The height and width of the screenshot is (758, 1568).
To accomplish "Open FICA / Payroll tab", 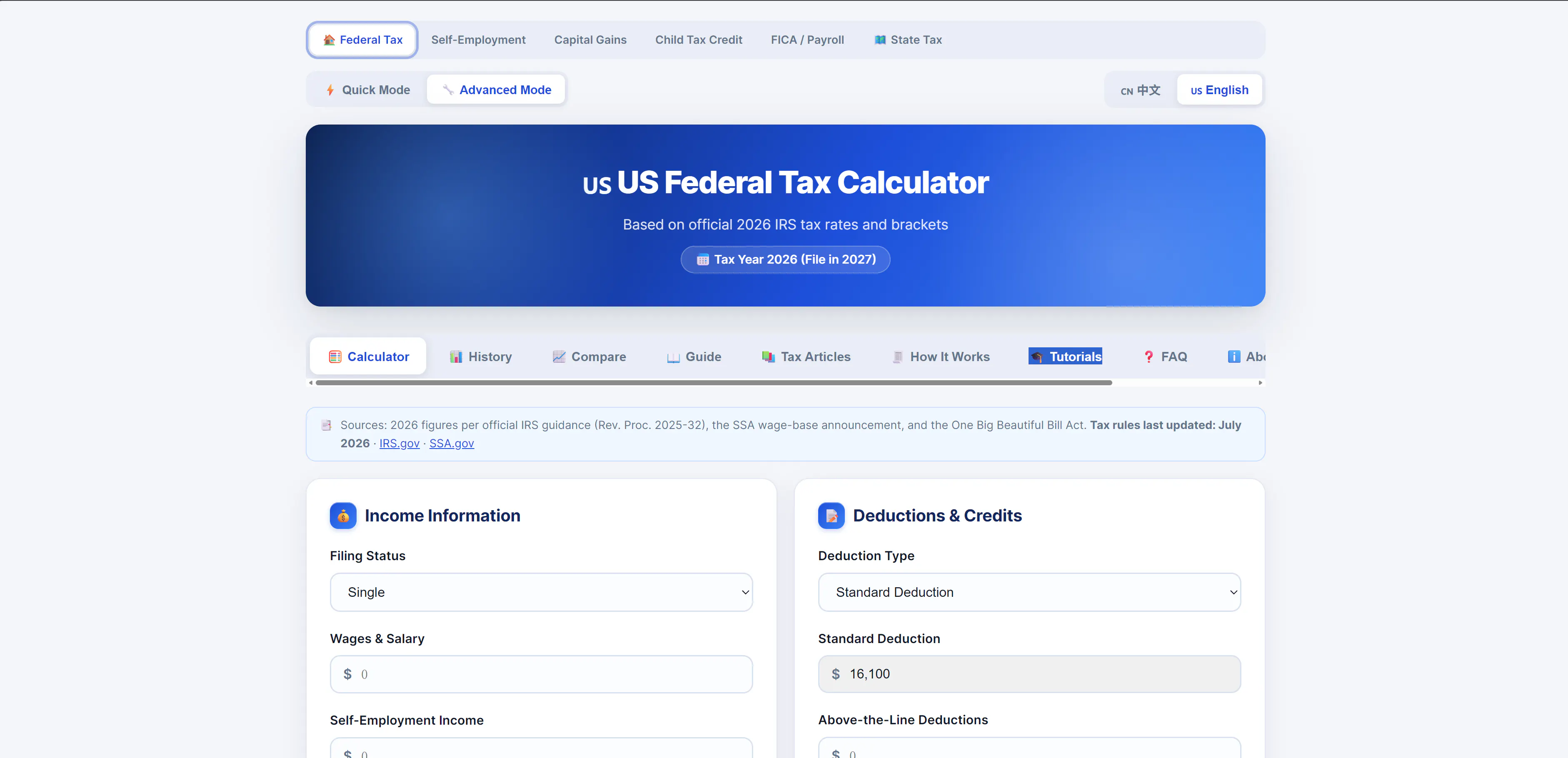I will (x=807, y=40).
